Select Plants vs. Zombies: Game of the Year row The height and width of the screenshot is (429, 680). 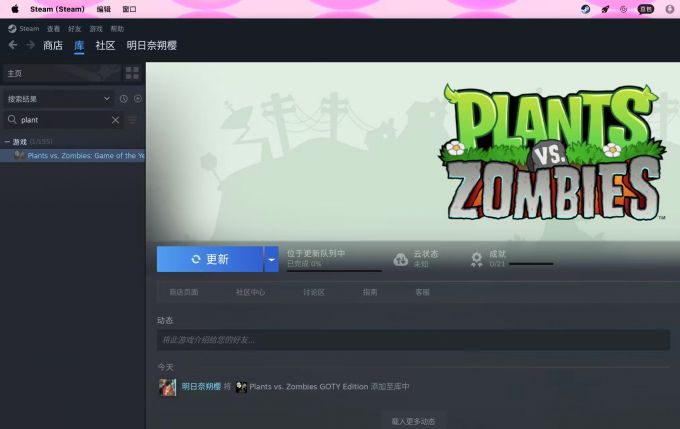(73, 155)
